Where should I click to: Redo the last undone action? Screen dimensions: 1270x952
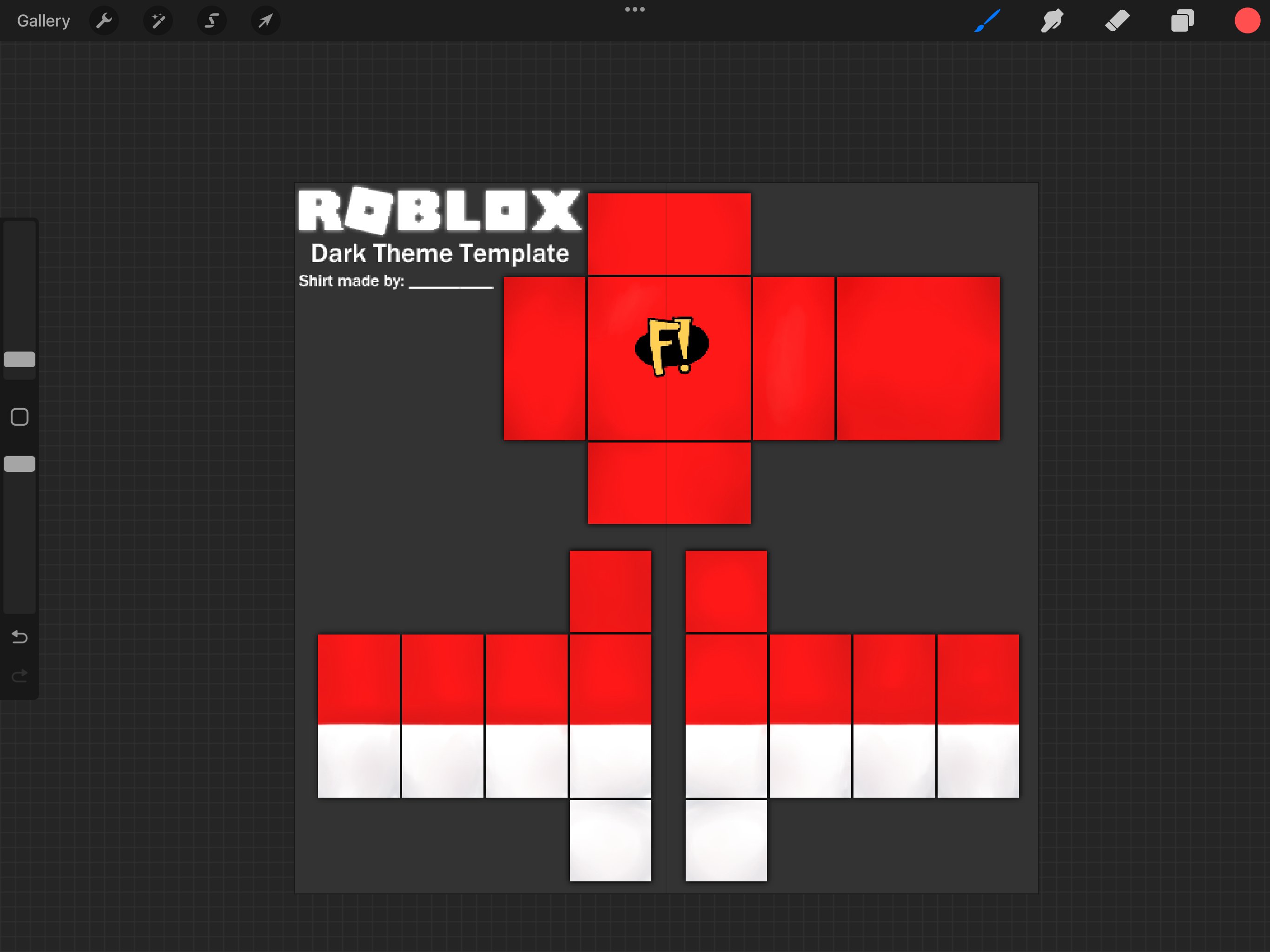pyautogui.click(x=20, y=676)
